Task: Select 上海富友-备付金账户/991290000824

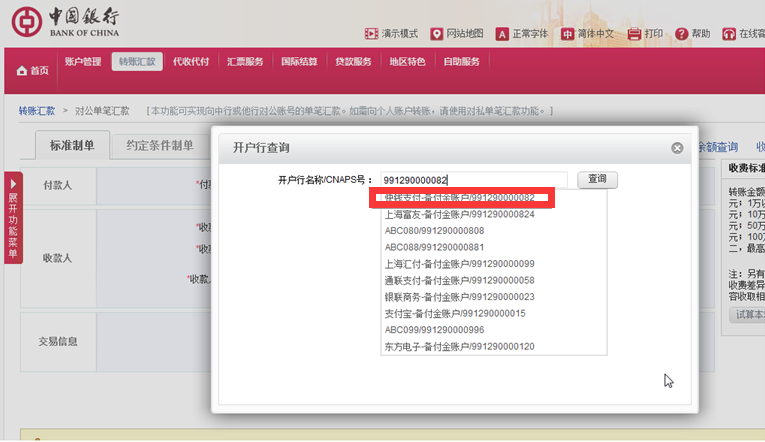Action: [460, 214]
